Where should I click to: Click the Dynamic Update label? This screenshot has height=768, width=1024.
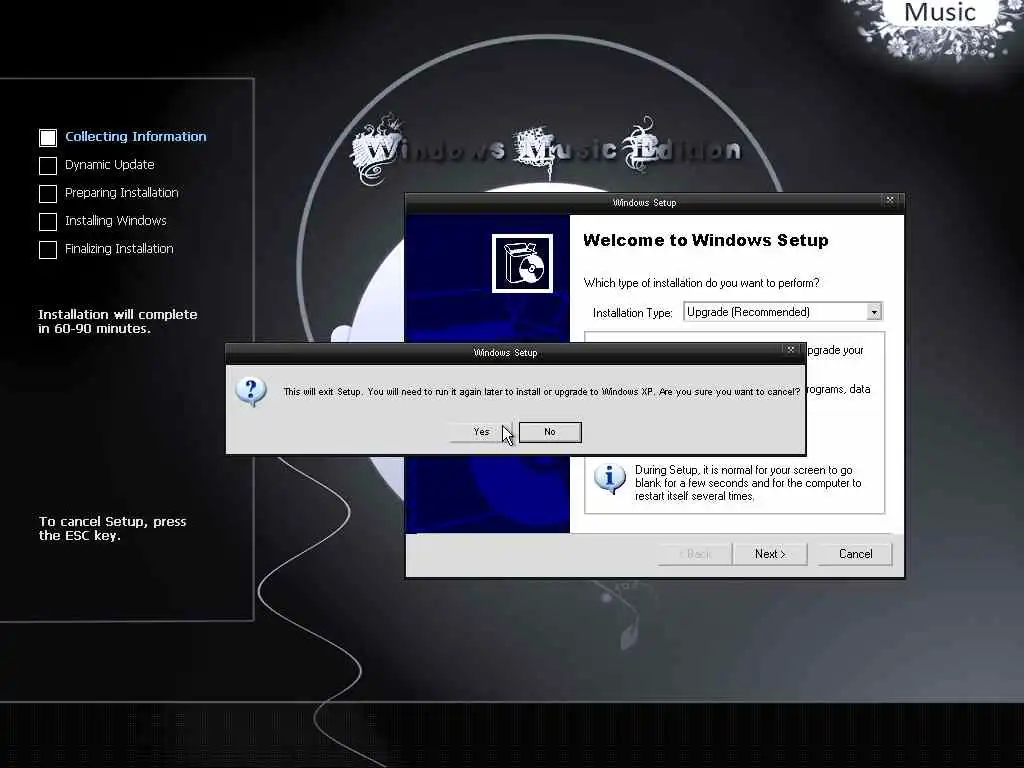click(110, 165)
